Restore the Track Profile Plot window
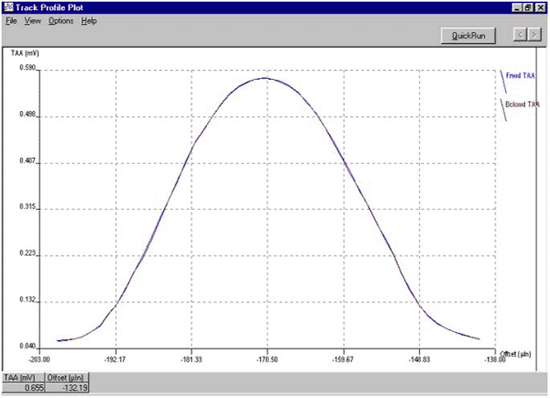This screenshot has width=550, height=398. (528, 7)
